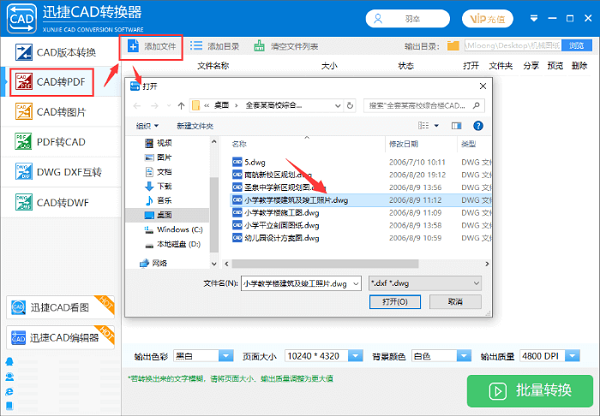Launch 迅捷CAD编辑器
Screen dimensions: 600x416
60,338
